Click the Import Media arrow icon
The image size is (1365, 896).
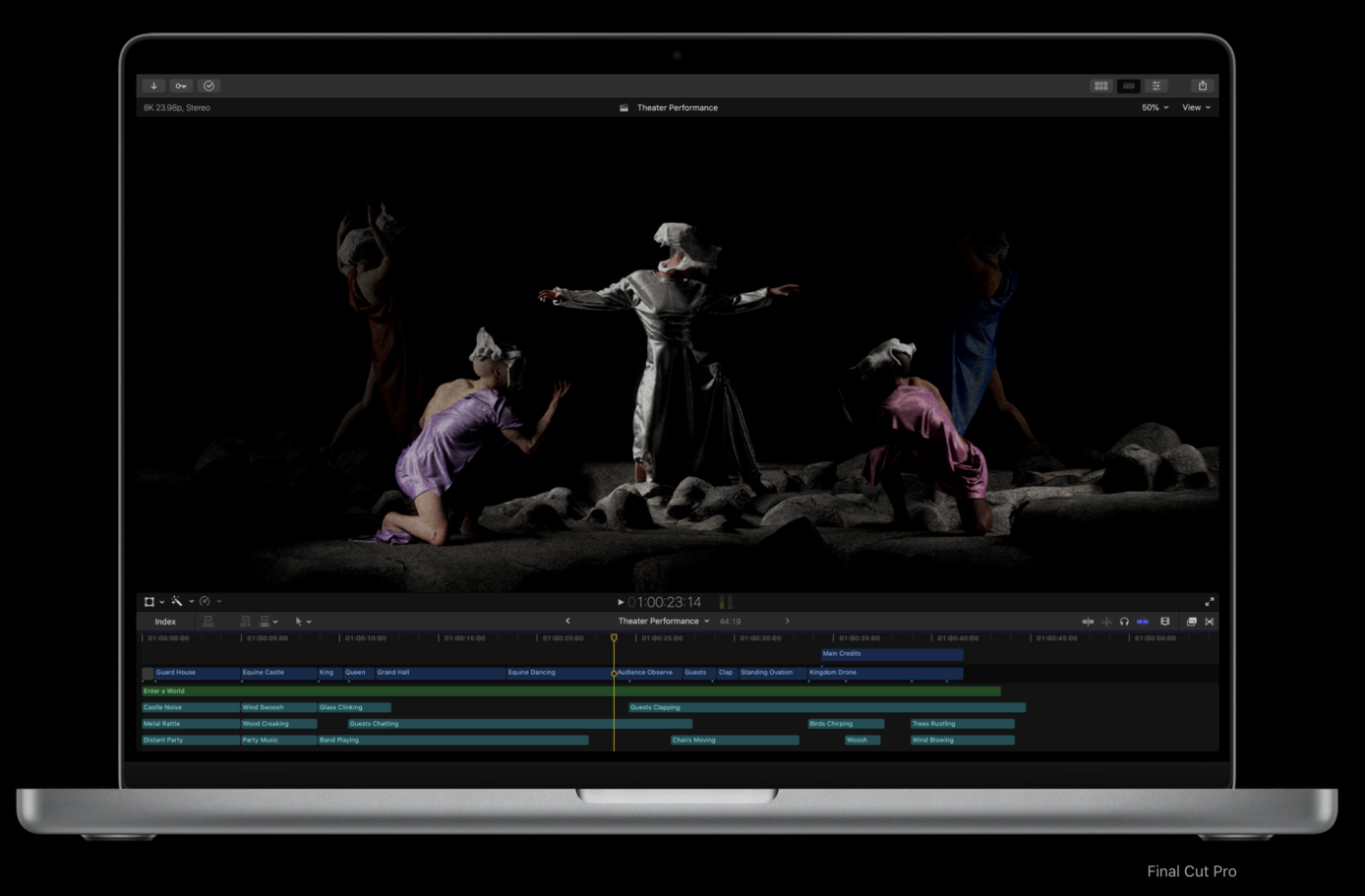pyautogui.click(x=153, y=86)
